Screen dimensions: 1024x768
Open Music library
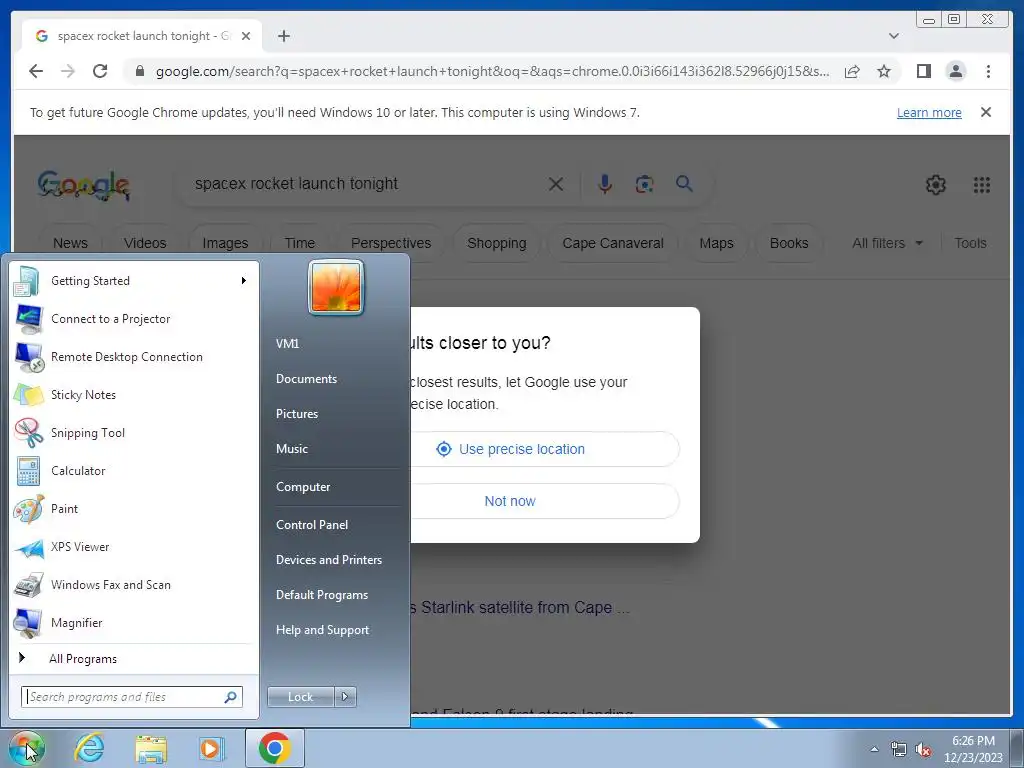[x=291, y=449]
